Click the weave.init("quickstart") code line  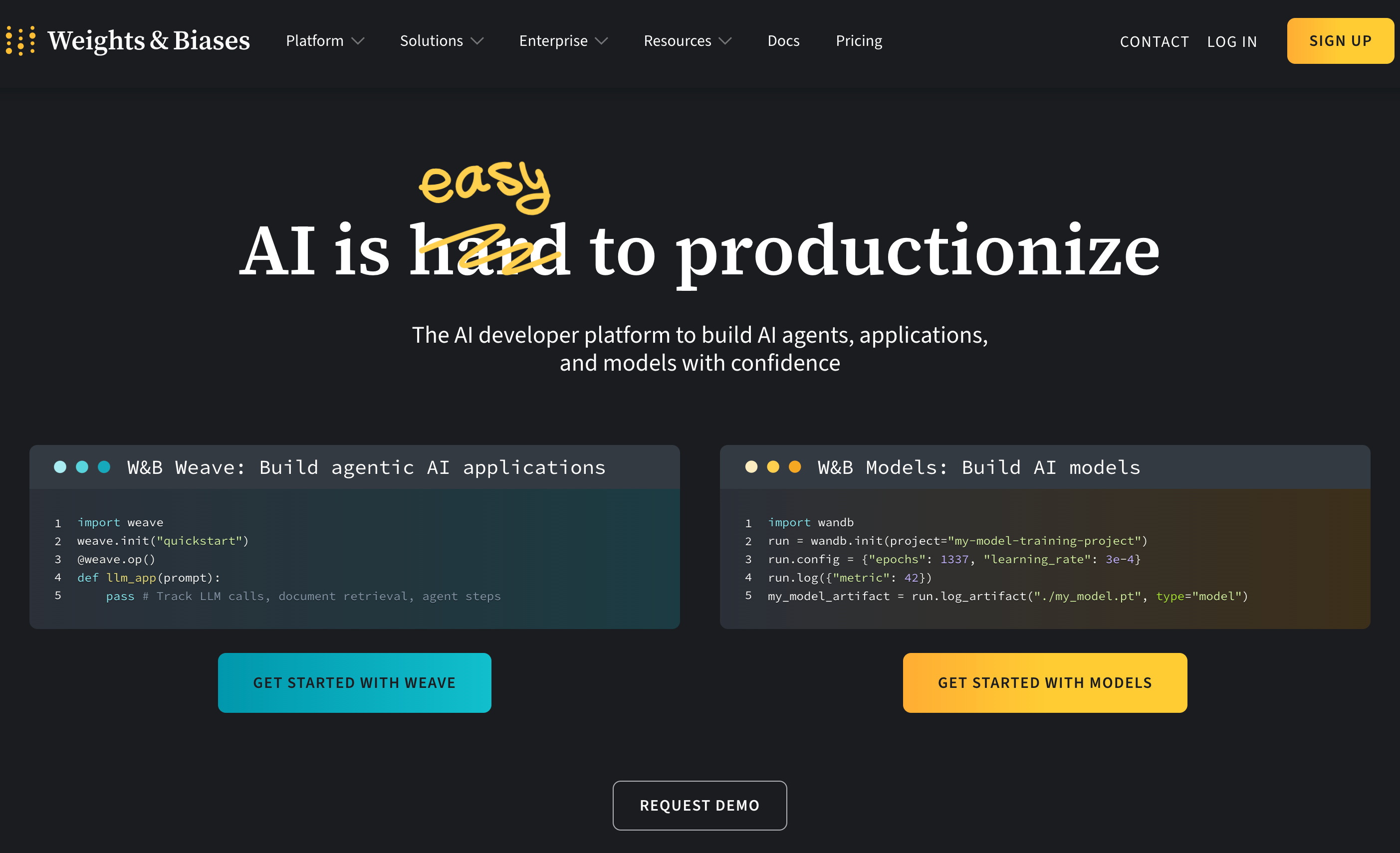click(163, 541)
